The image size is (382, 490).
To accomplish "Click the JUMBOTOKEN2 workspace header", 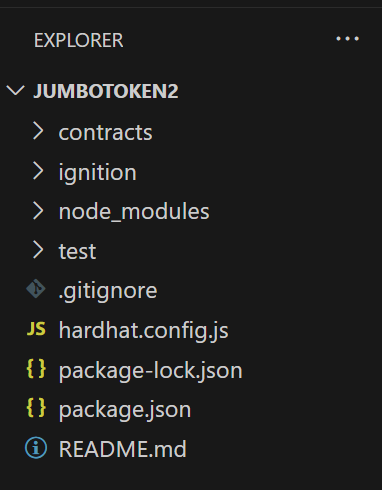I will point(106,91).
